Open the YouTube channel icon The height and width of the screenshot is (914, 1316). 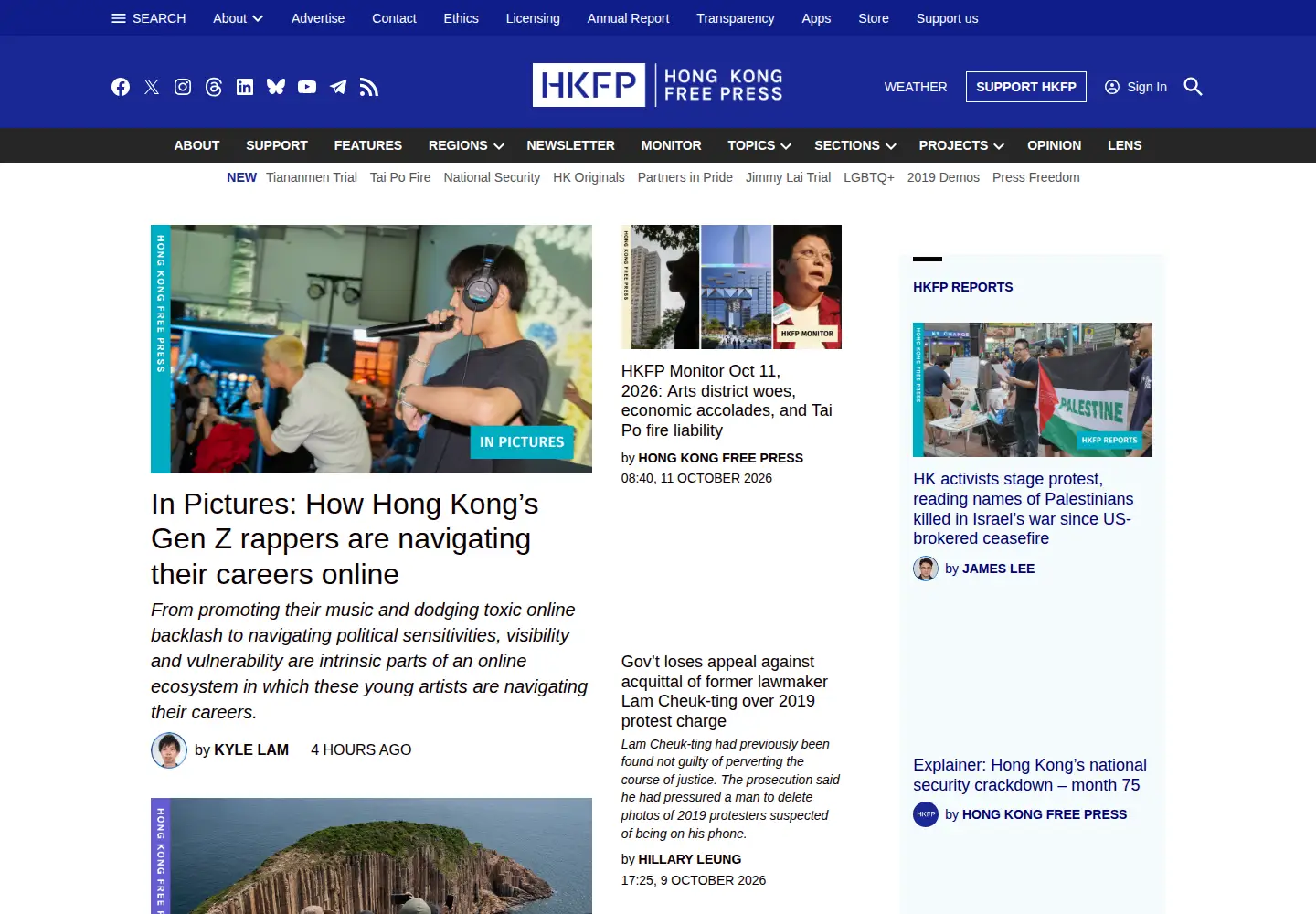pyautogui.click(x=307, y=87)
